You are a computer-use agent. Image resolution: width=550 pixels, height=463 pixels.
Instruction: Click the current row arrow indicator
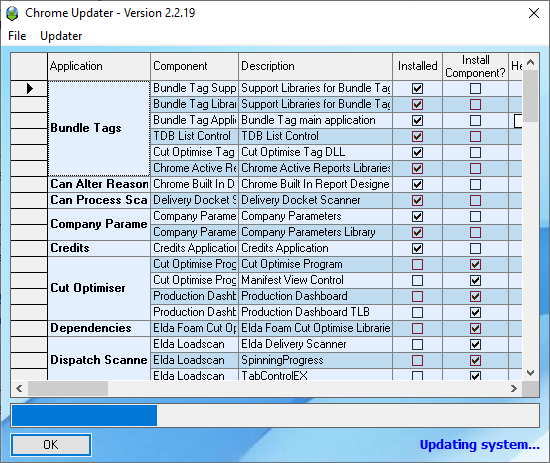coord(29,88)
